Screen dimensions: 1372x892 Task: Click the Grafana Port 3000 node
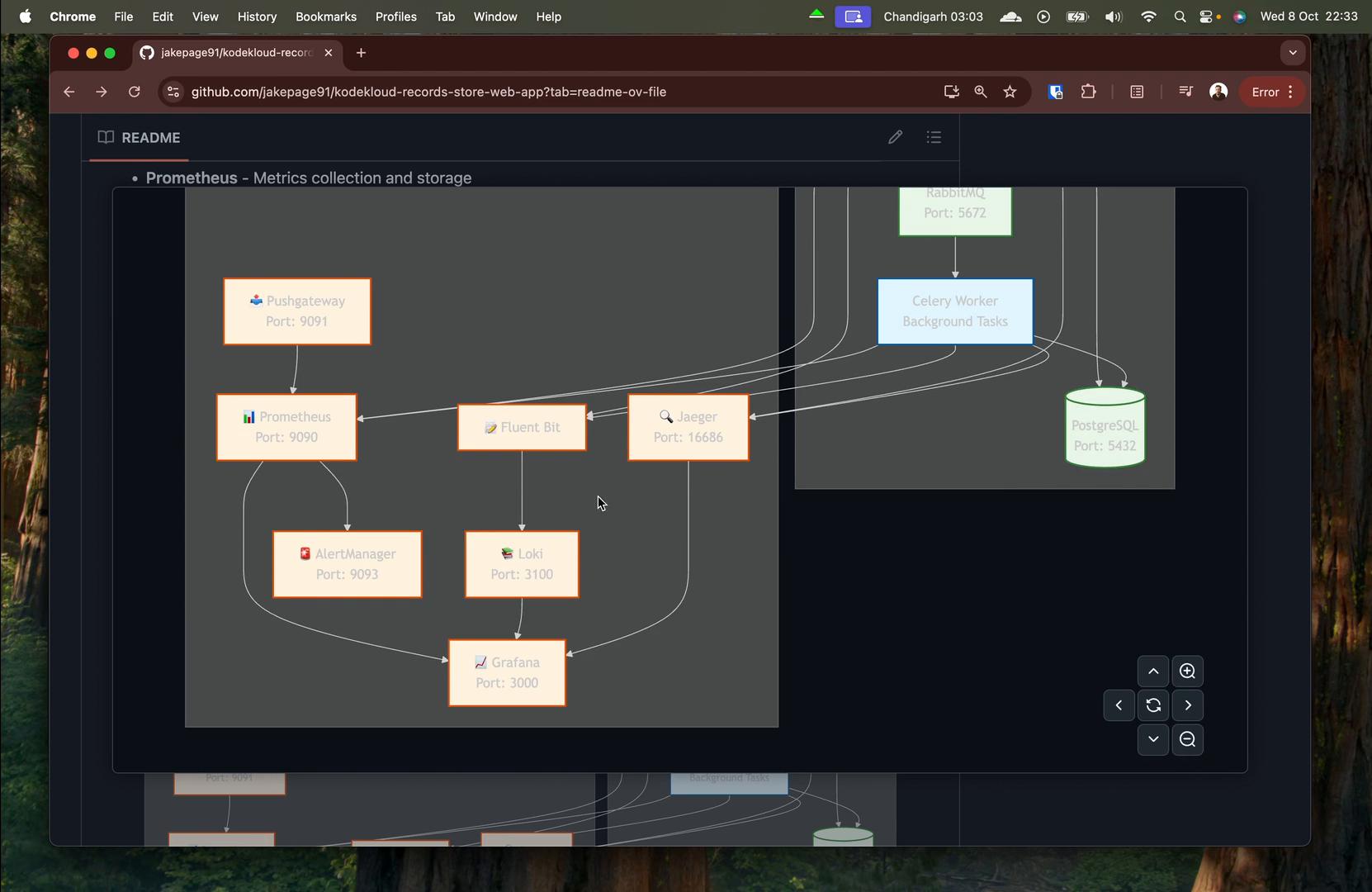507,672
